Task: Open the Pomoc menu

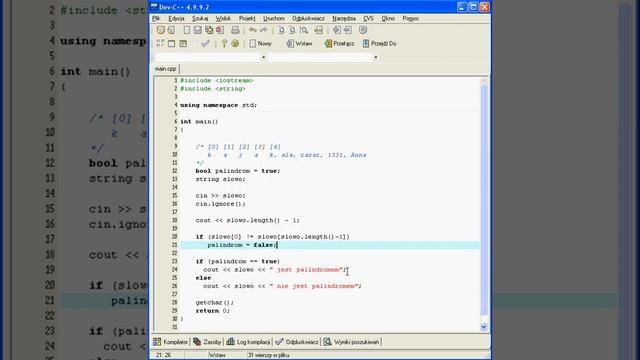Action: point(410,18)
